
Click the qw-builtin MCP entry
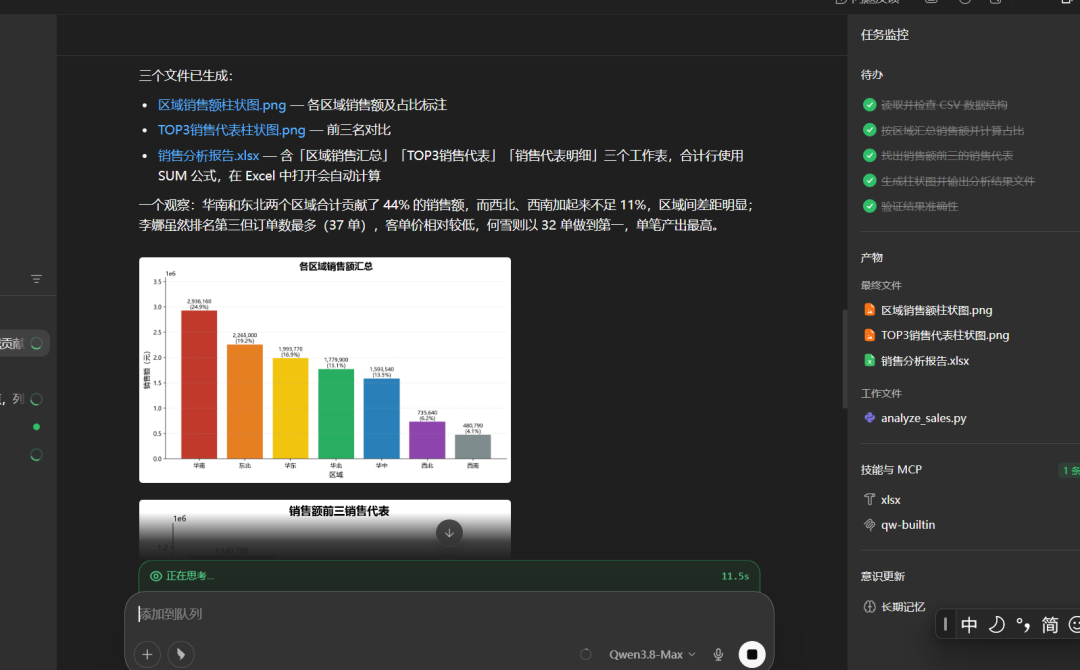907,525
